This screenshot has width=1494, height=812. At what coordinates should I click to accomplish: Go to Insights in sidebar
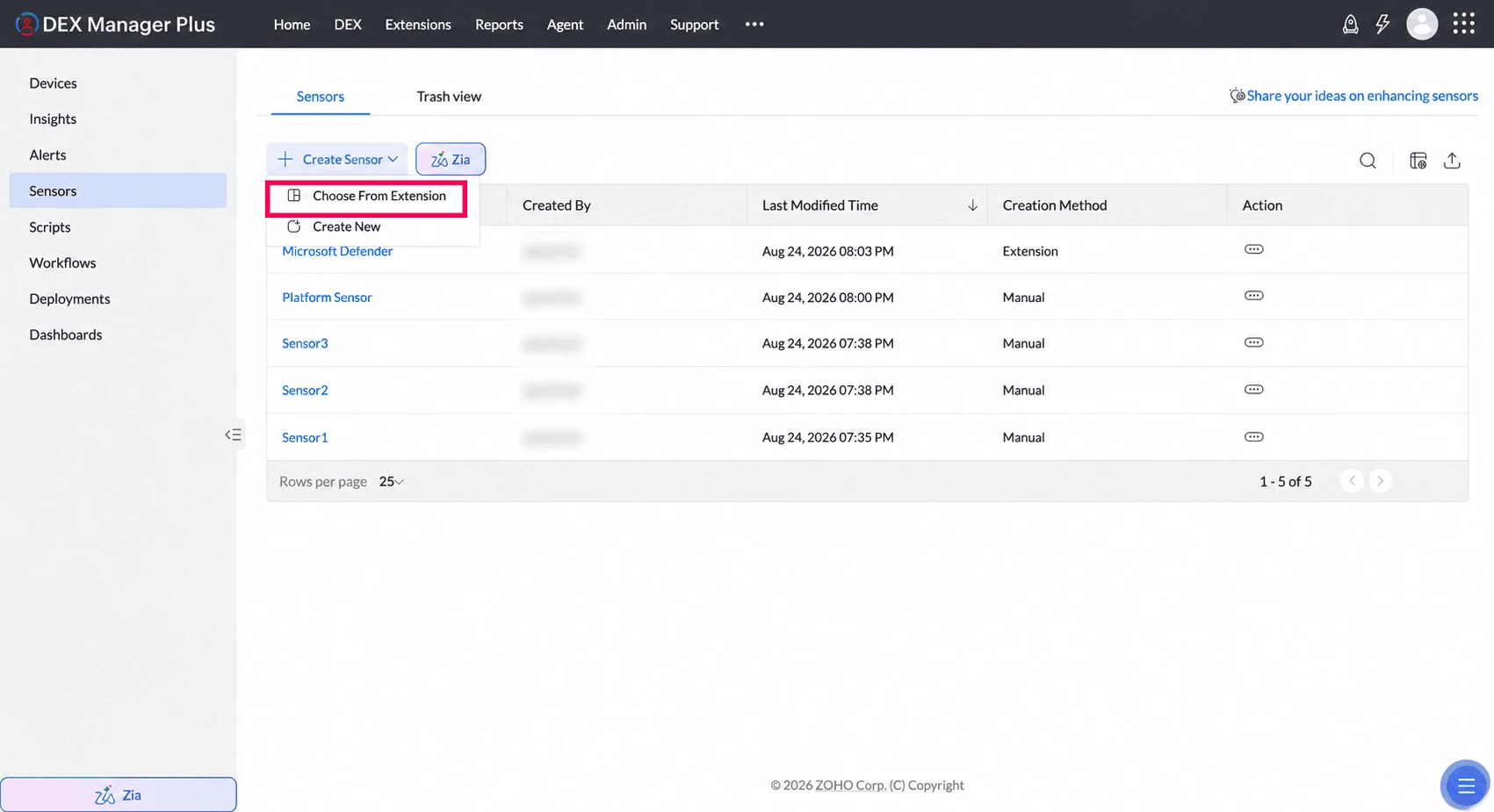(x=53, y=119)
